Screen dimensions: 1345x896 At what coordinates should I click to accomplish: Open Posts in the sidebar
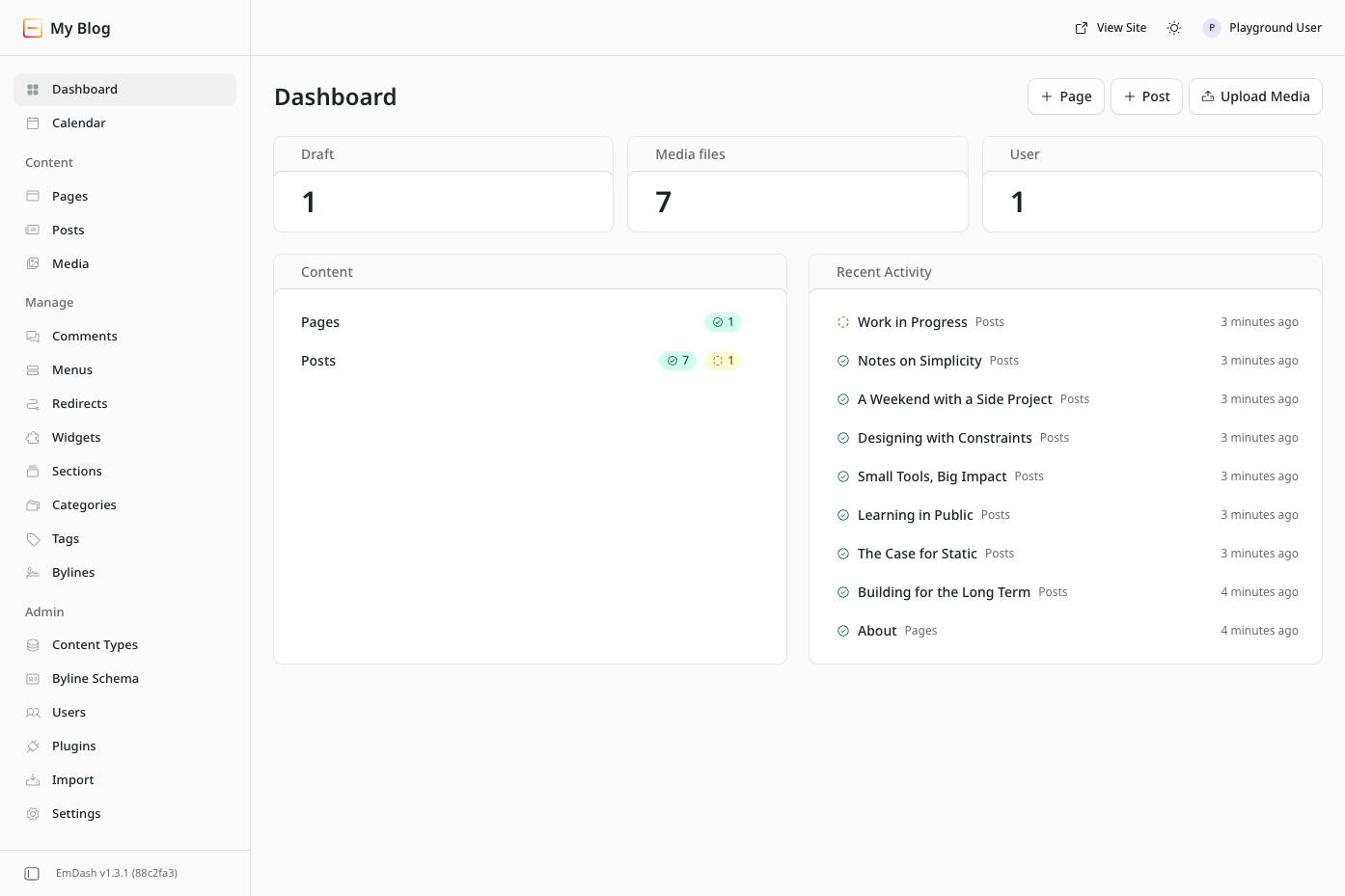pos(124,231)
